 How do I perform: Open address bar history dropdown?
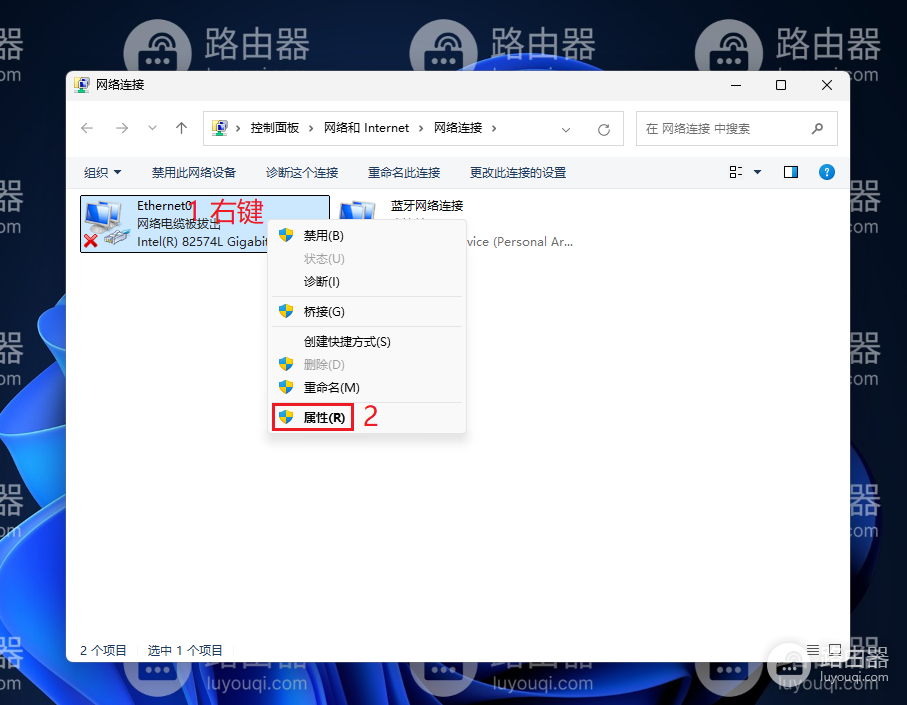(x=566, y=130)
